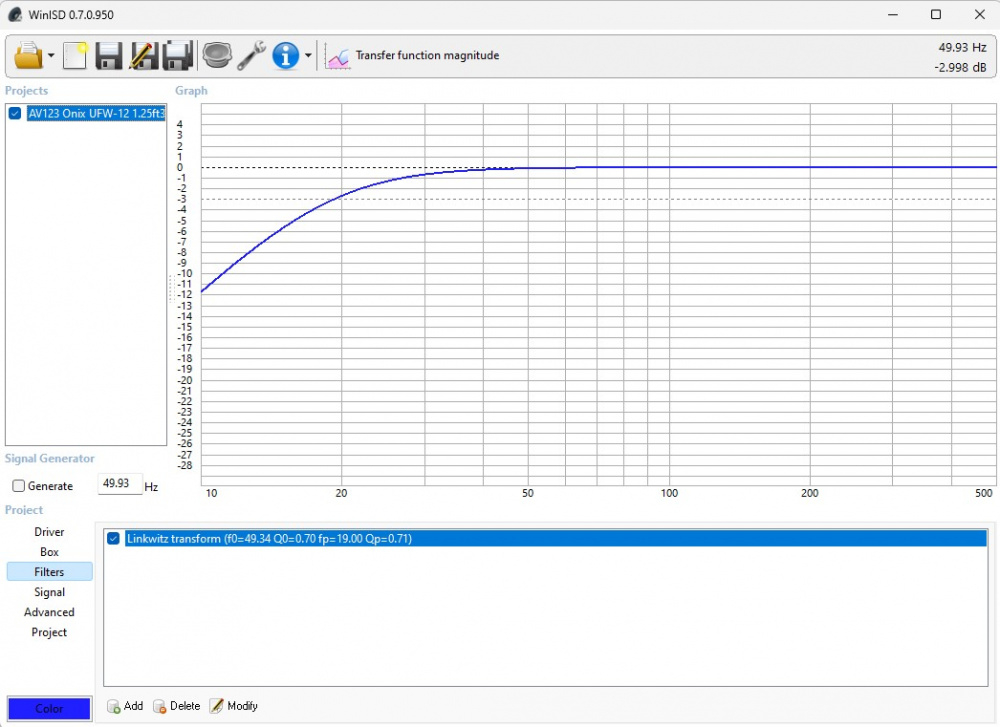Toggle the AV123 Onix UFW-12 project checkbox
Screen dimensions: 1000x727
[x=15, y=114]
